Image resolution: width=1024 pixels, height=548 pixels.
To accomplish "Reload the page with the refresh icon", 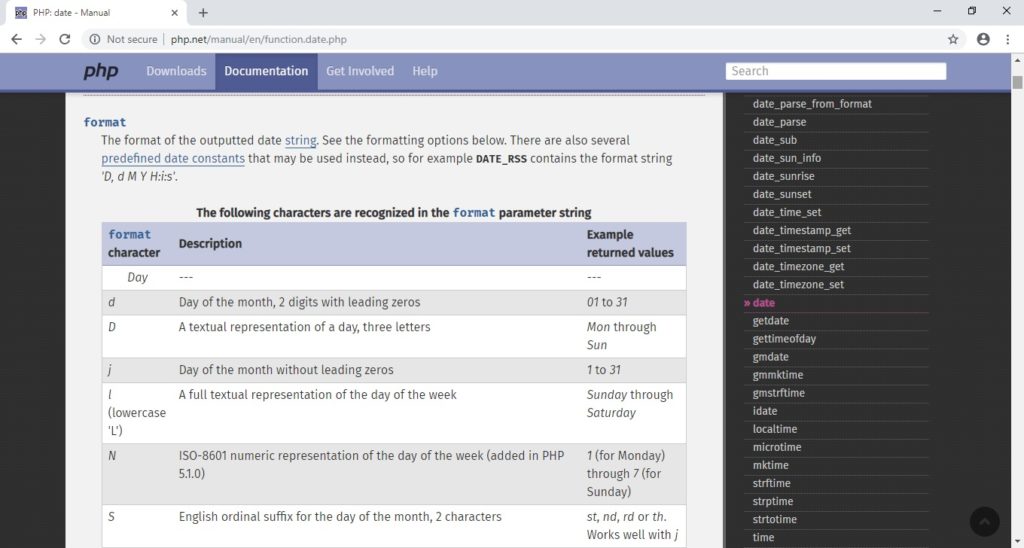I will click(65, 39).
